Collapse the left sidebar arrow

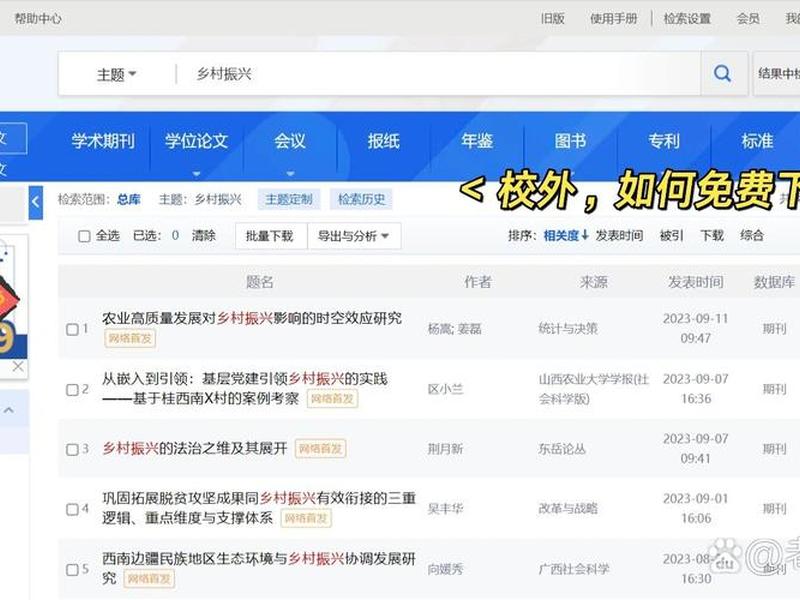(x=35, y=202)
